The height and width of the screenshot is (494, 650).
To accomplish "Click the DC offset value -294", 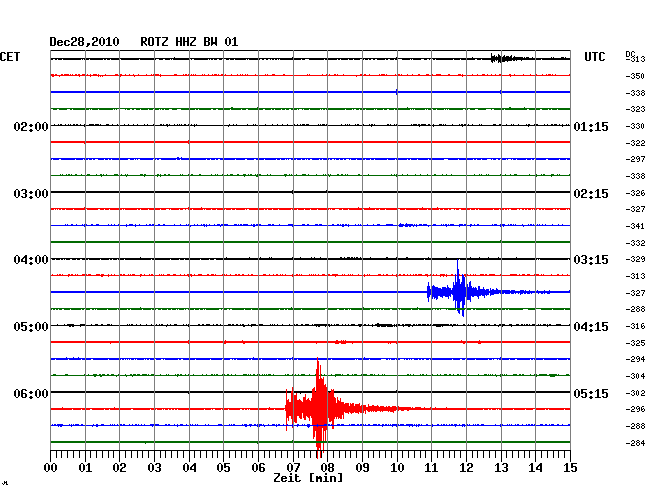I will (x=635, y=359).
